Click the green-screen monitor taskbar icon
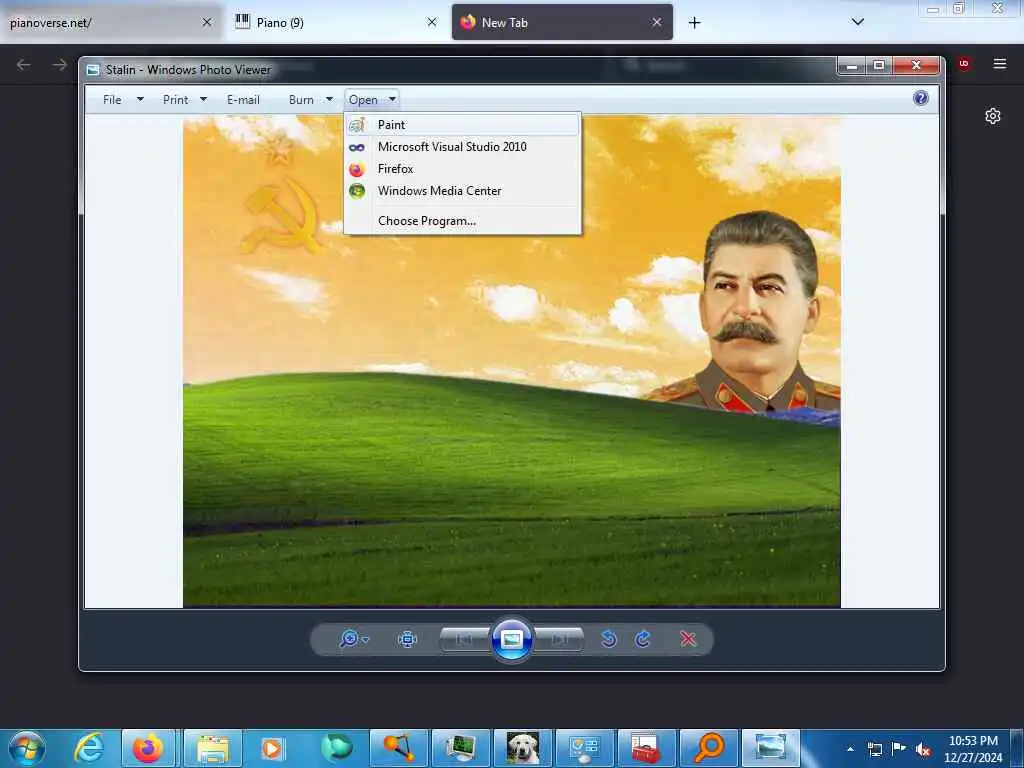 pos(460,748)
